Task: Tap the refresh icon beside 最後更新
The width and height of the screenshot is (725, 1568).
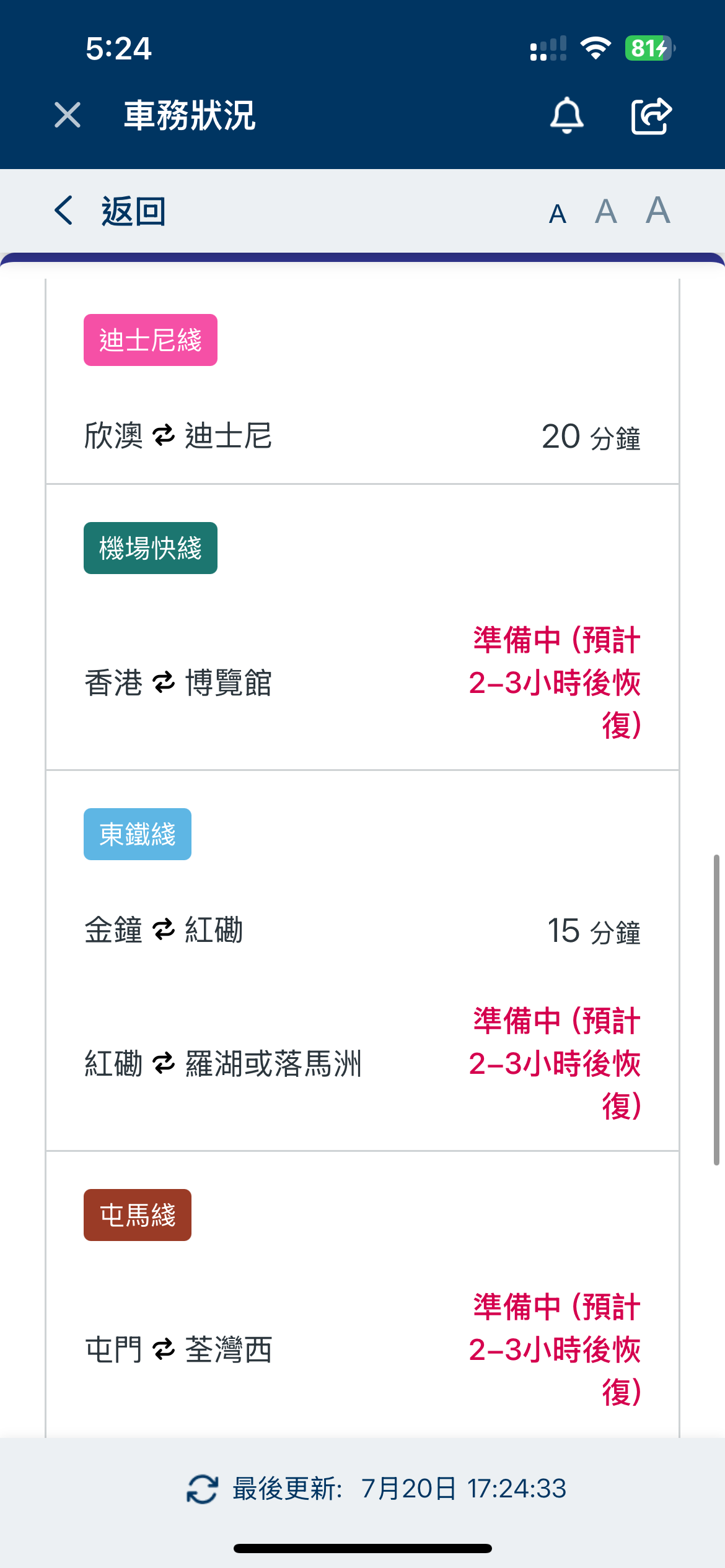Action: click(202, 1489)
